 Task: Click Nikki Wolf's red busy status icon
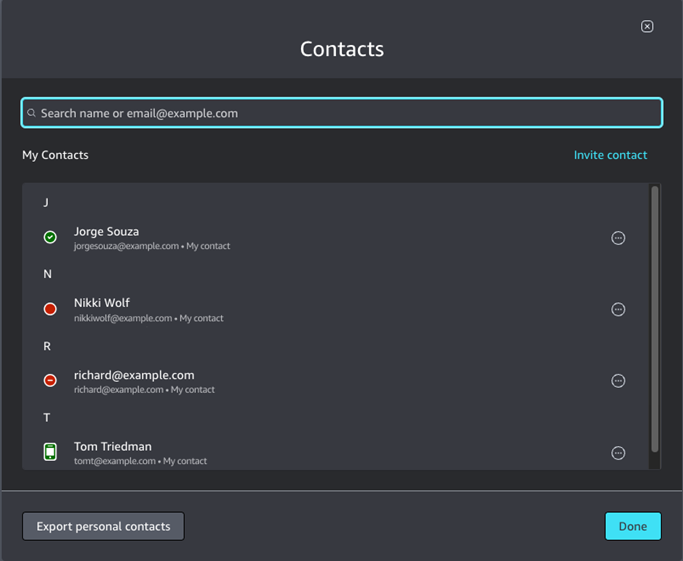[50, 309]
